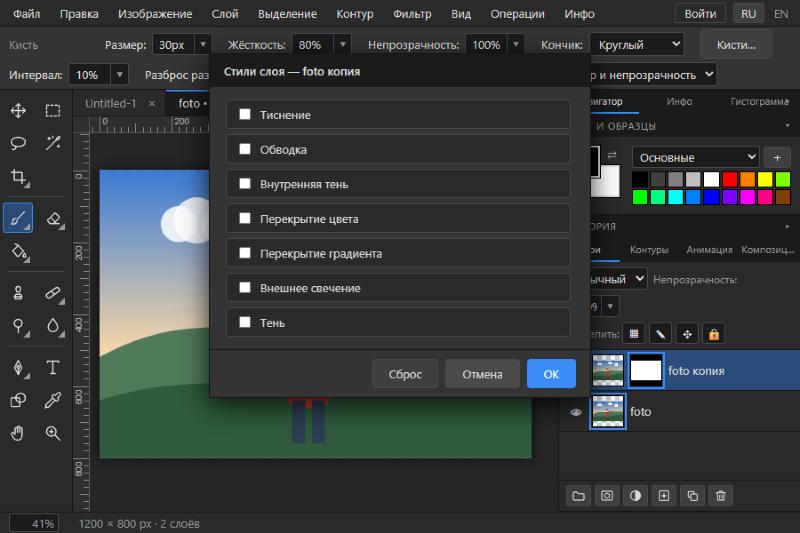
Task: Enable the Внешнее свечение checkbox
Action: click(x=245, y=288)
